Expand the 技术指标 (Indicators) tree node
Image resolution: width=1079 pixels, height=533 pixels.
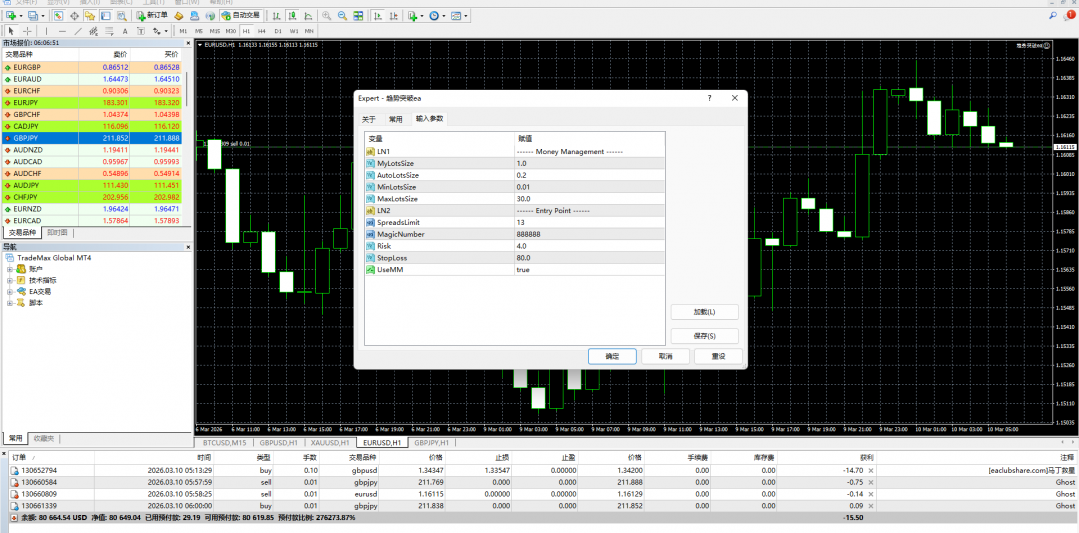[9, 280]
